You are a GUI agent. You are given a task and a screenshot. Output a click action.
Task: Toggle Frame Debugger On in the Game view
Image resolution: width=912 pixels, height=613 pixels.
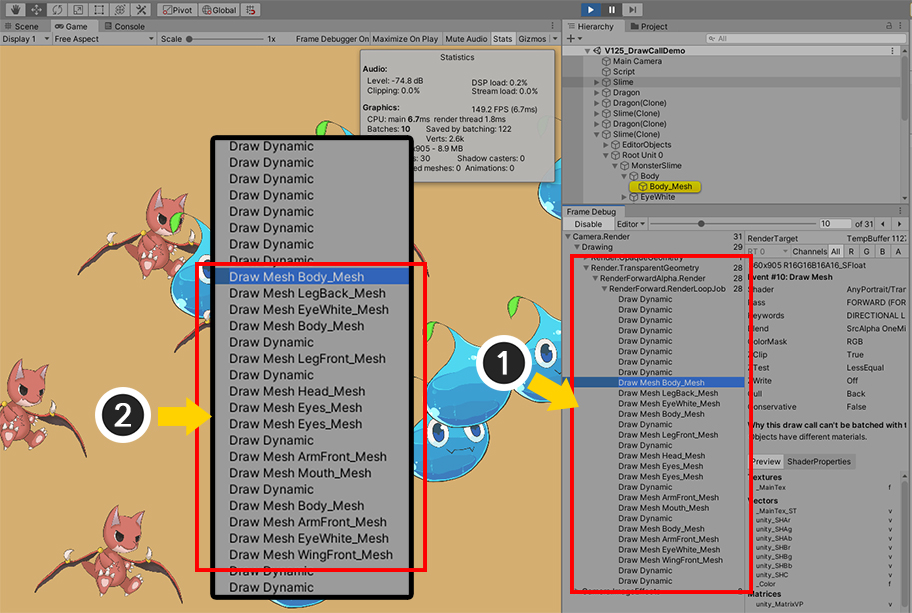pos(332,39)
